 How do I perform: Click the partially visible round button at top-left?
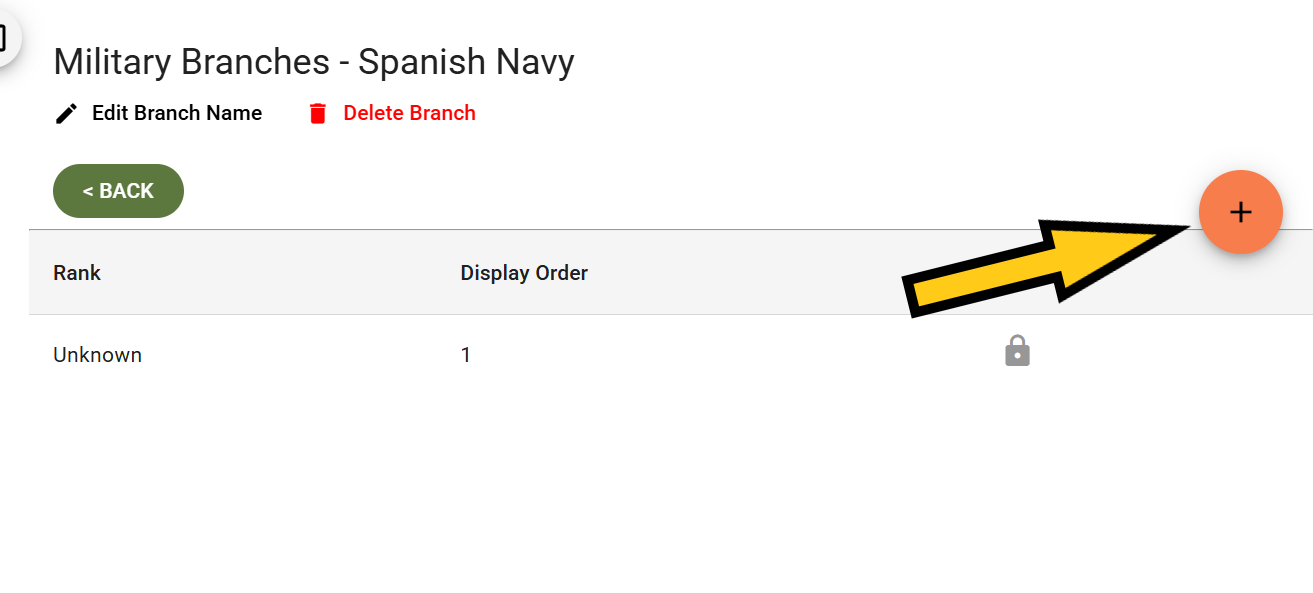[x=6, y=38]
